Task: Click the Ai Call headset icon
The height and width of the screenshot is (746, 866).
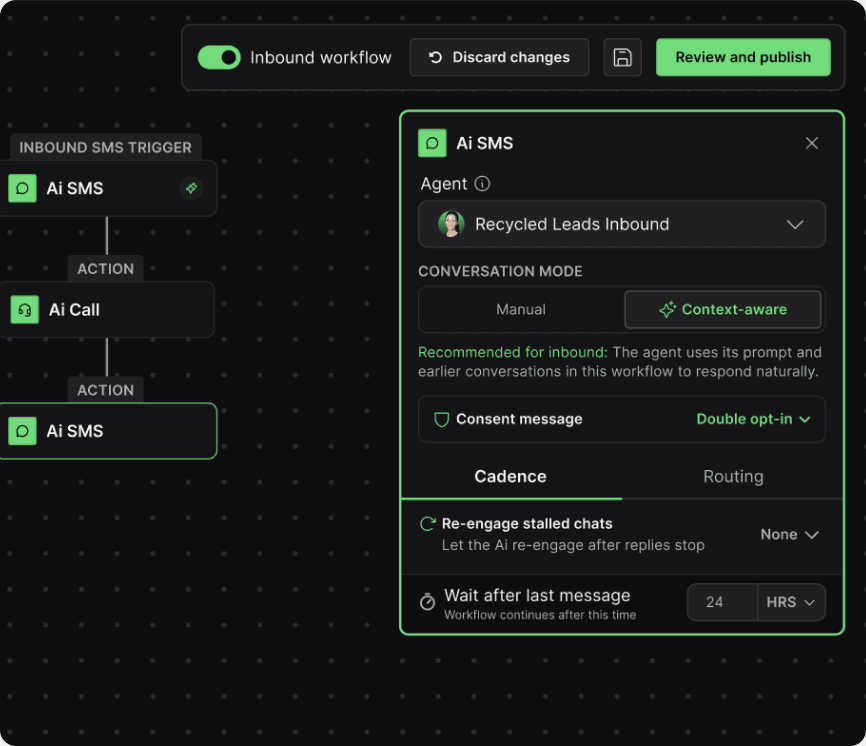Action: click(25, 310)
